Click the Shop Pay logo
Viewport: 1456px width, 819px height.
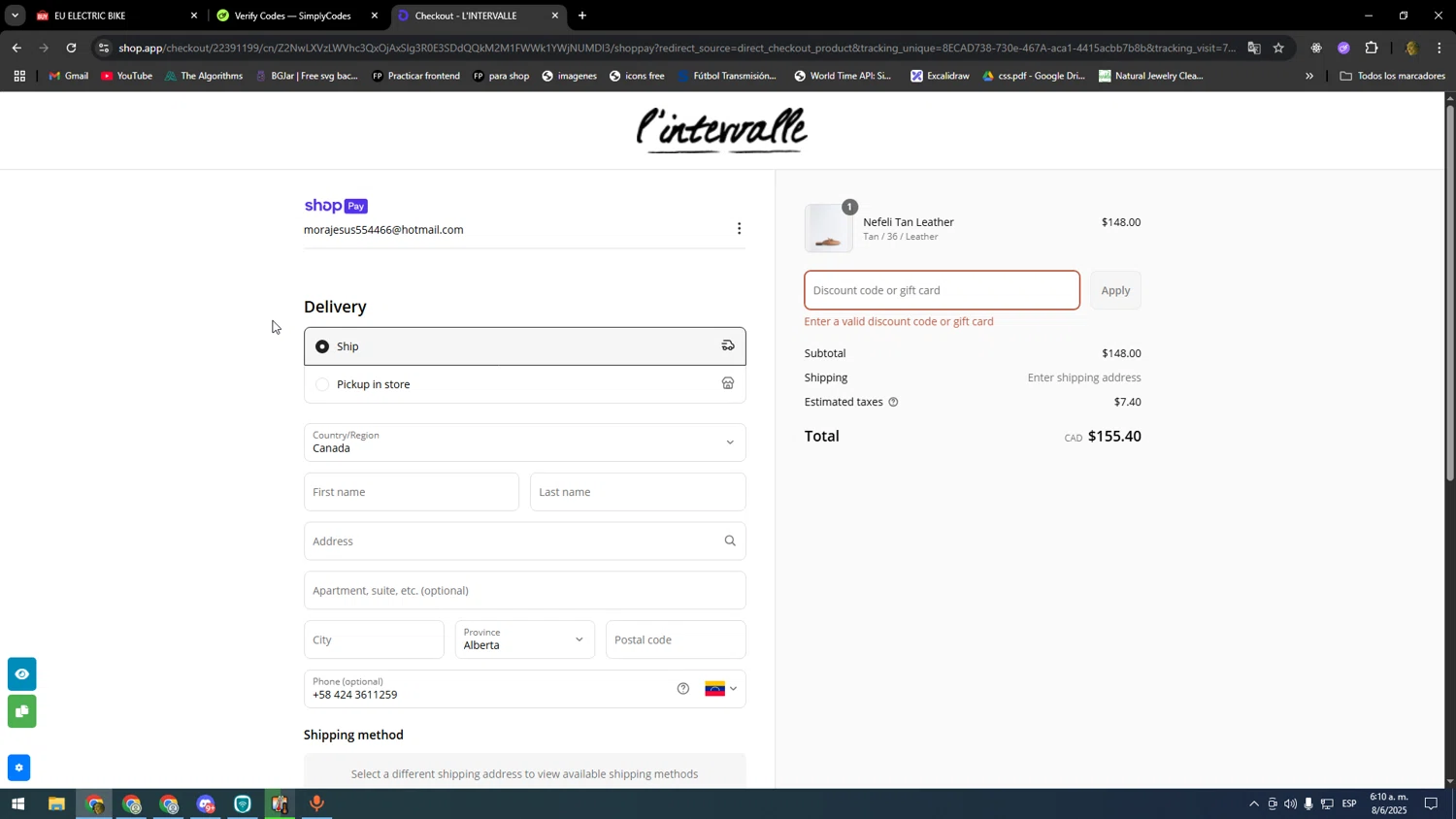click(336, 206)
